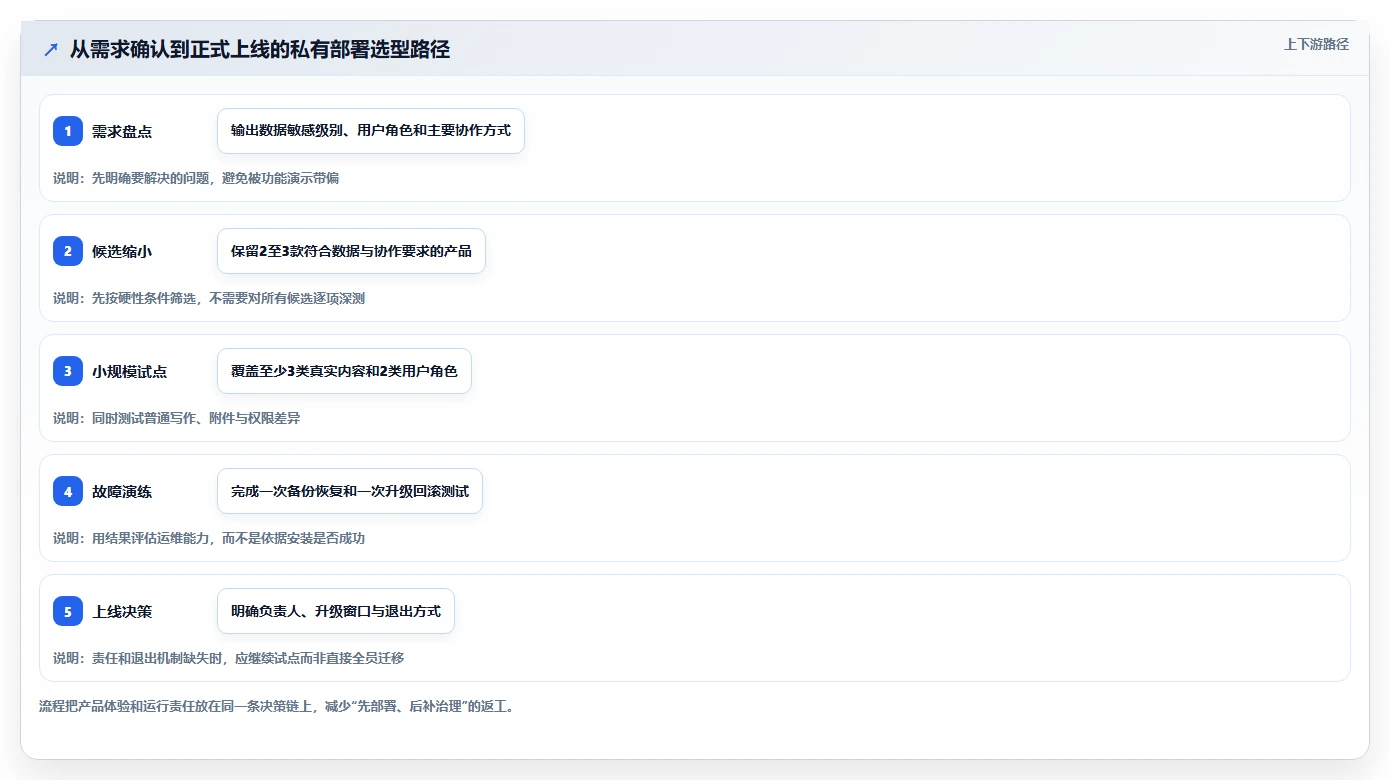Click the step 2 number badge
Image resolution: width=1390 pixels, height=780 pixels.
pos(68,251)
